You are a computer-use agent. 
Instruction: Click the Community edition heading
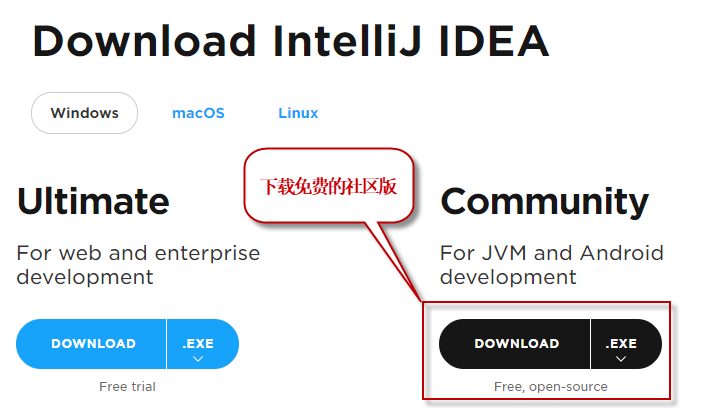point(545,203)
